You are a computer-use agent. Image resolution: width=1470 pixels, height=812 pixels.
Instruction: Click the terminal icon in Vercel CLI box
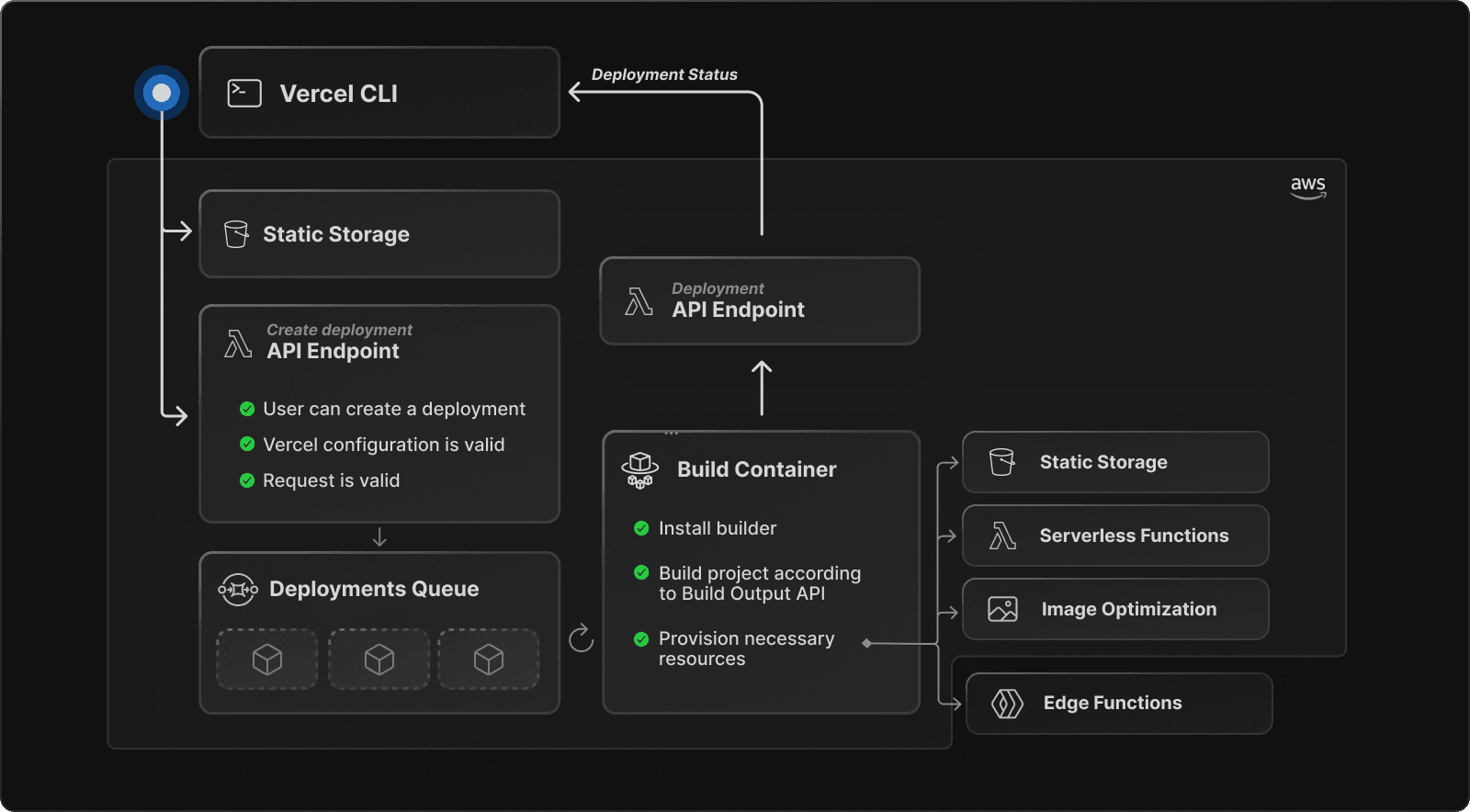tap(244, 93)
